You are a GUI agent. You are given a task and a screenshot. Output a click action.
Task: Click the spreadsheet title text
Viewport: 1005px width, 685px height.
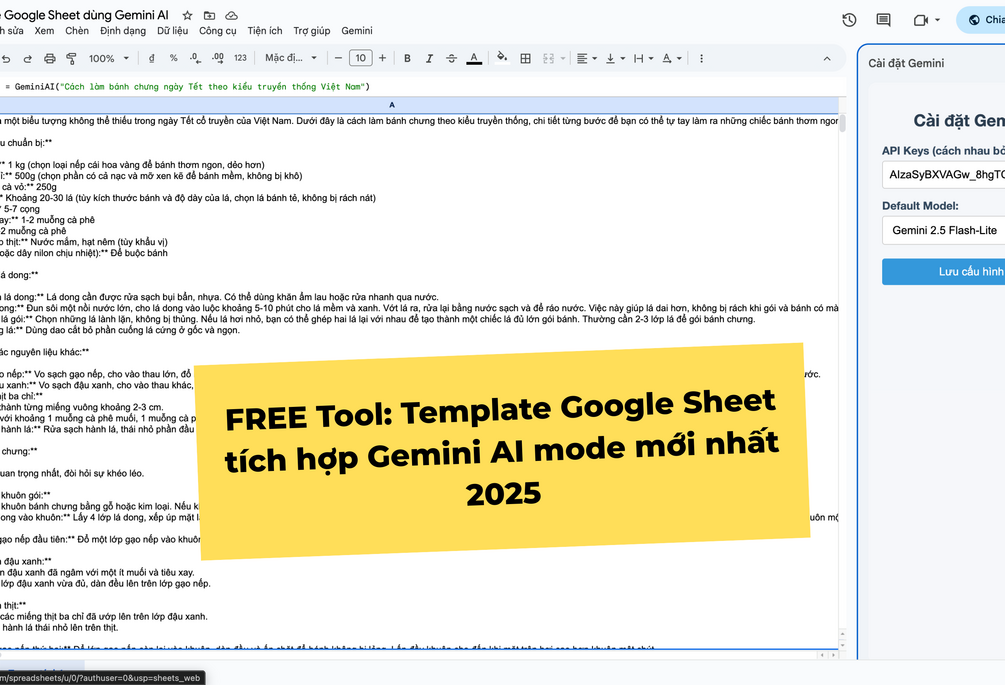(85, 15)
